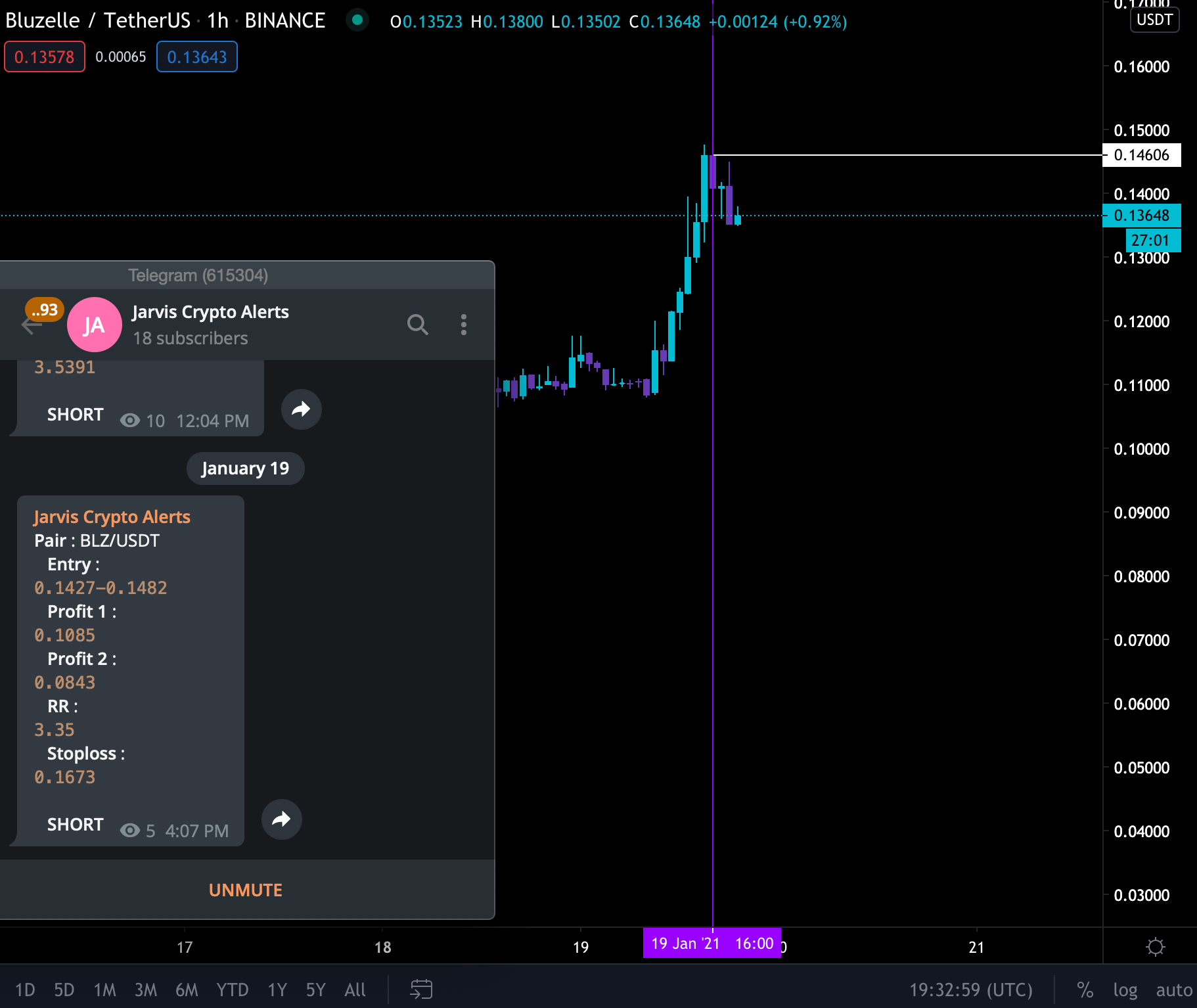Image resolution: width=1197 pixels, height=1008 pixels.
Task: Click the 18 subscribers text
Action: pyautogui.click(x=191, y=338)
